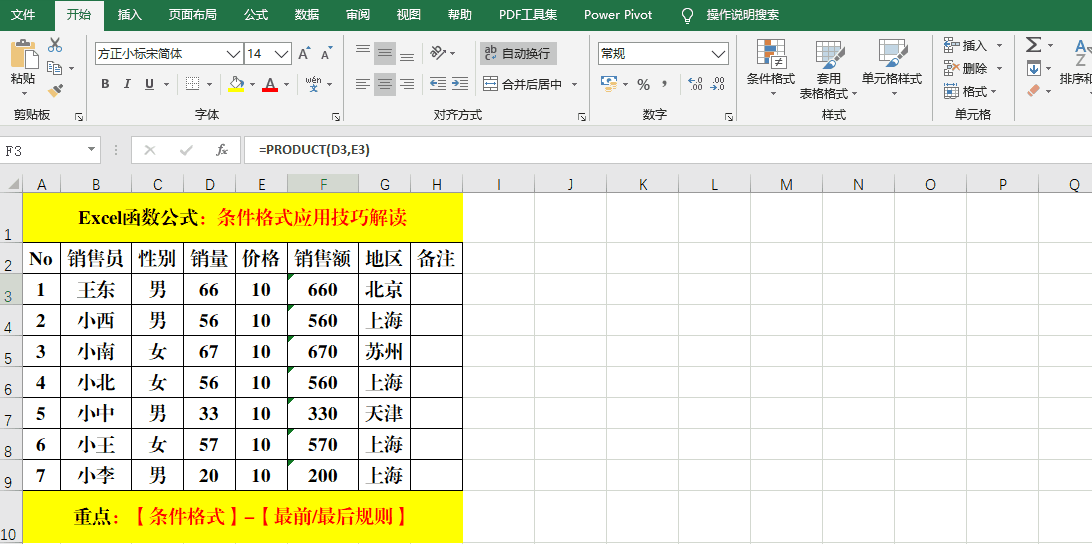1092x544 pixels.
Task: Open the 公式 (Formulas) tab
Action: [x=256, y=15]
